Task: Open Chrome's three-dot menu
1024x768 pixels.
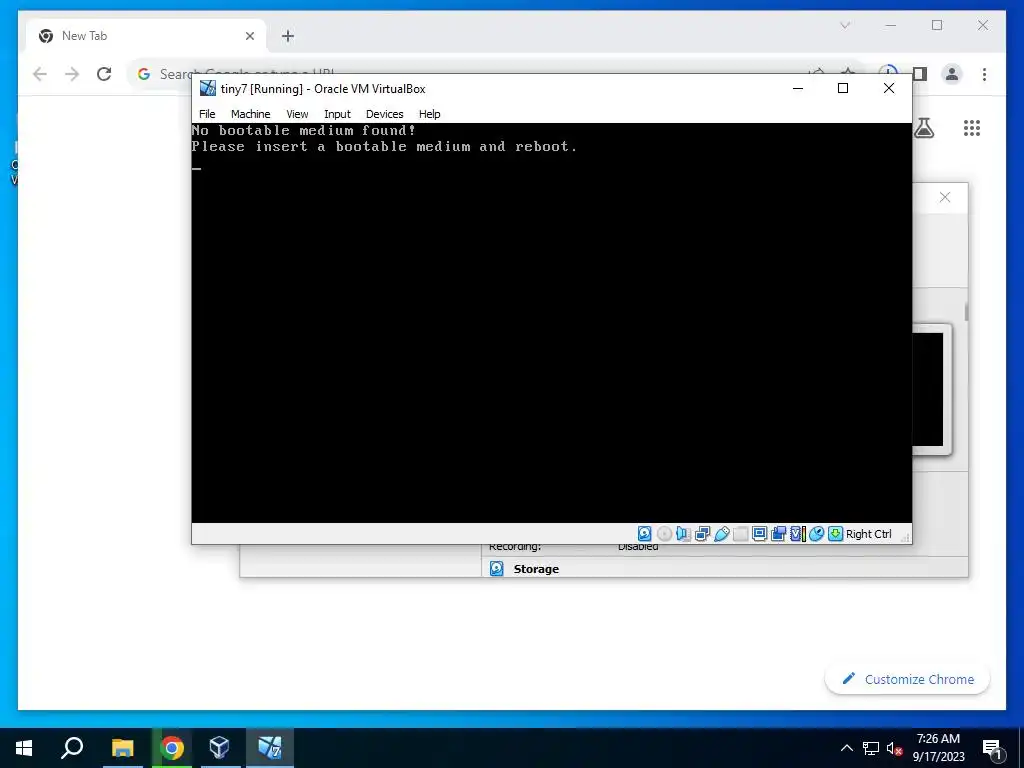Action: [984, 74]
